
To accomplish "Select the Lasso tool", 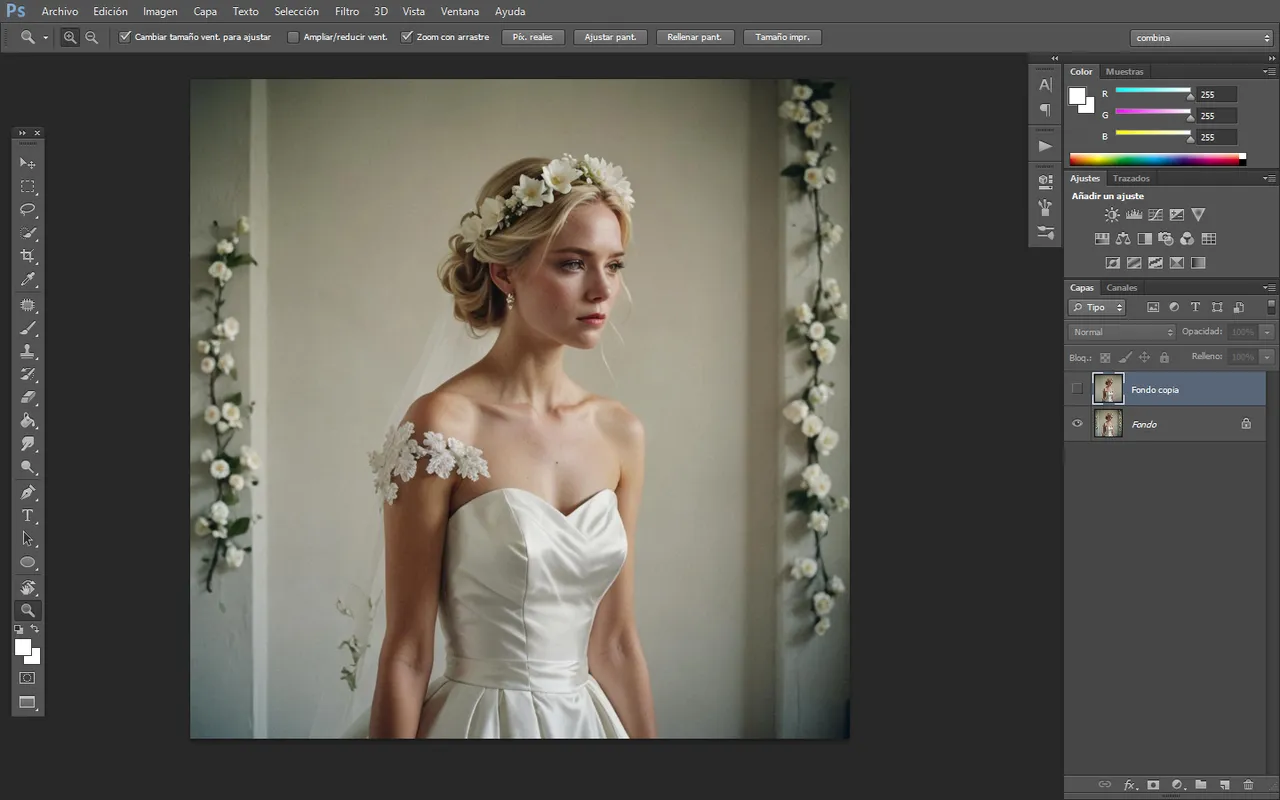I will [28, 210].
